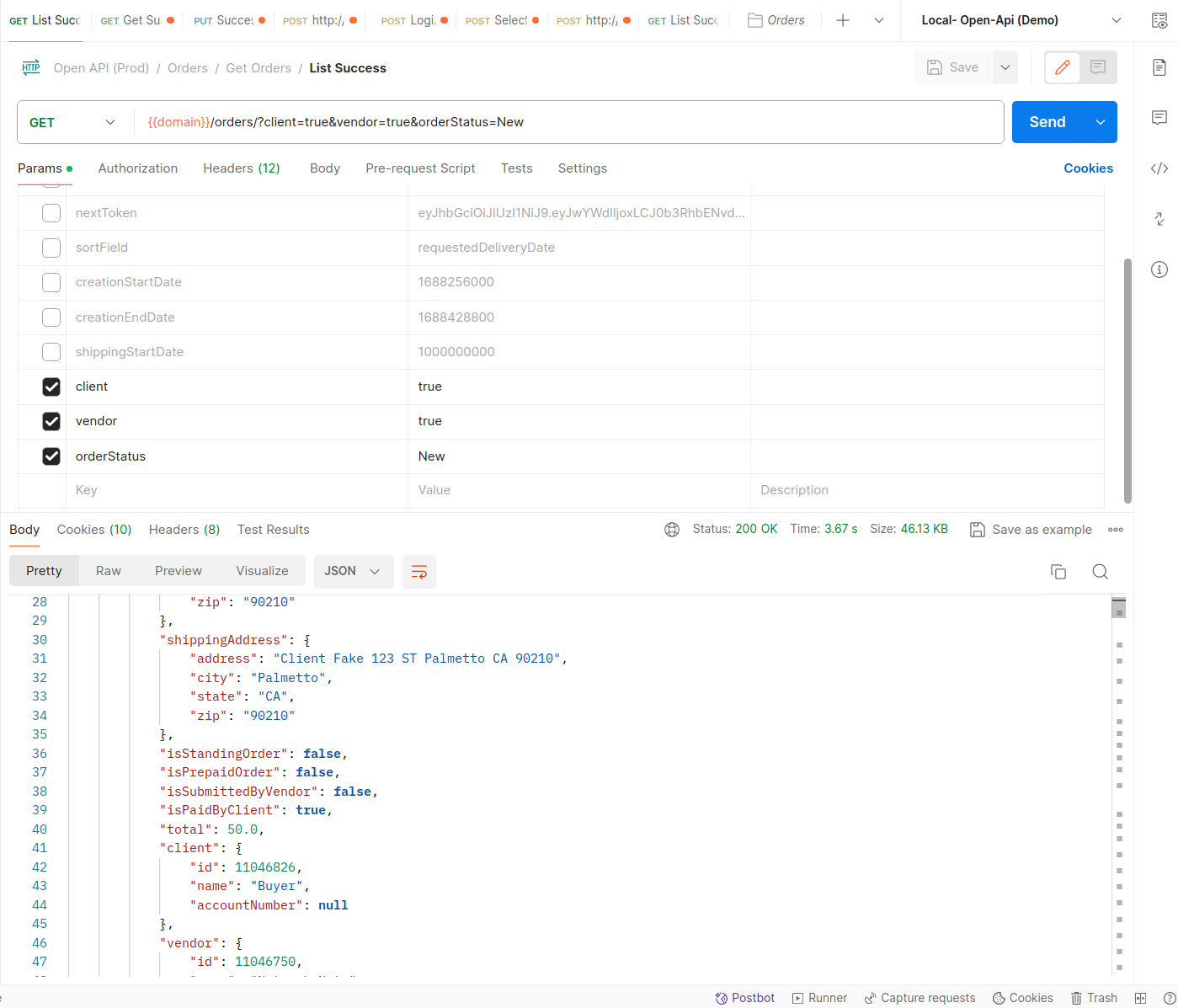
Task: Switch to Preview response view
Action: coord(179,571)
